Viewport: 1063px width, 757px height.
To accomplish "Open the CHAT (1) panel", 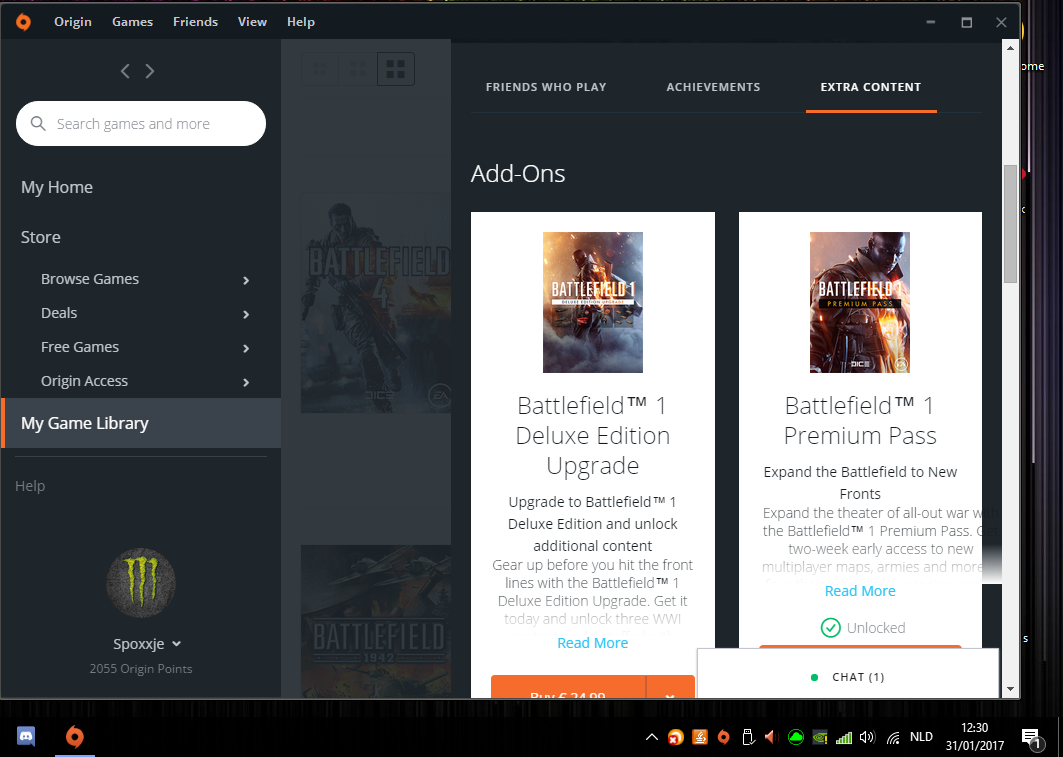I will (847, 674).
